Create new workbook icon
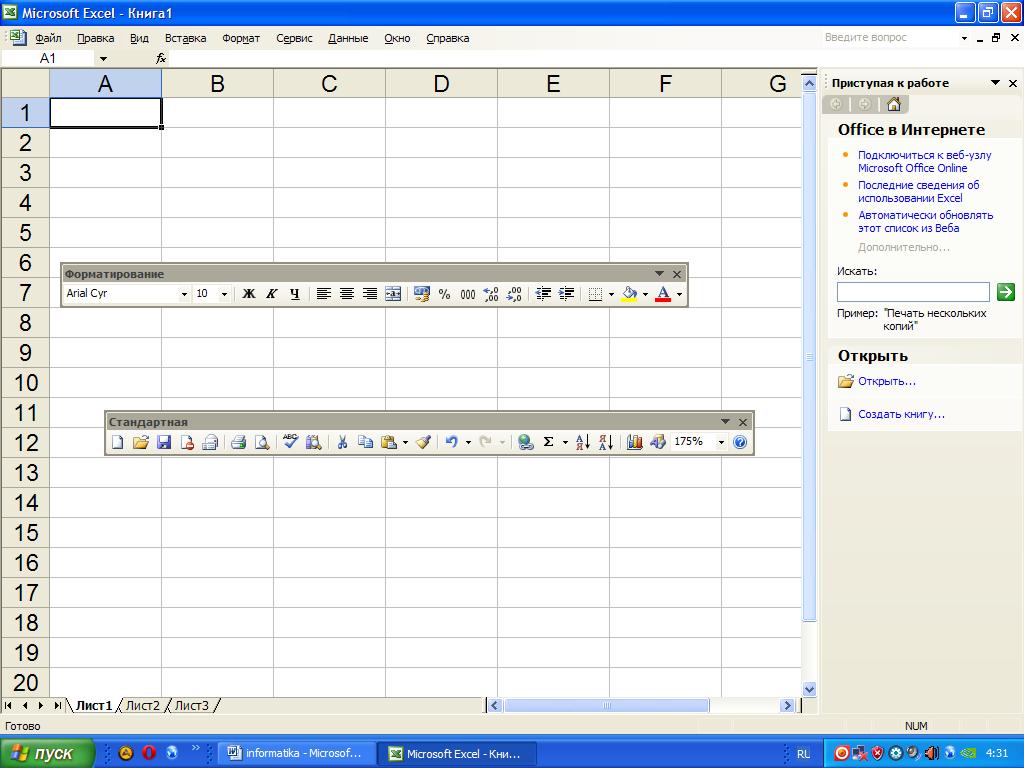The width and height of the screenshot is (1024, 768). point(118,442)
